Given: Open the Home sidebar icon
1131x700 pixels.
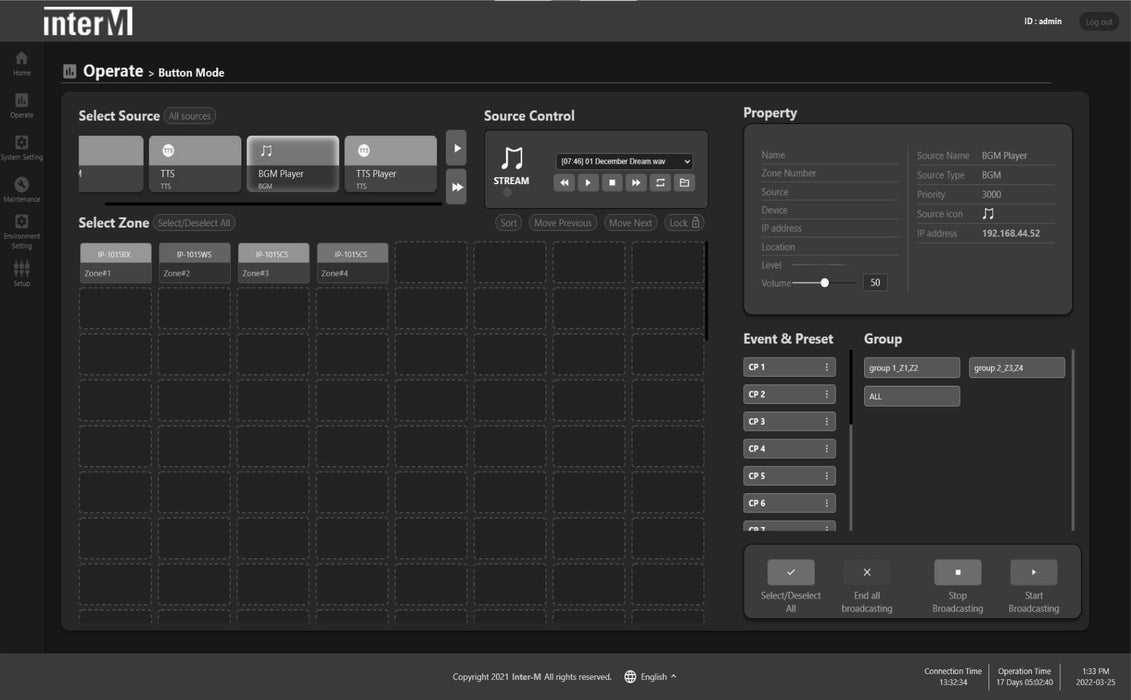Looking at the screenshot, I should [x=21, y=59].
